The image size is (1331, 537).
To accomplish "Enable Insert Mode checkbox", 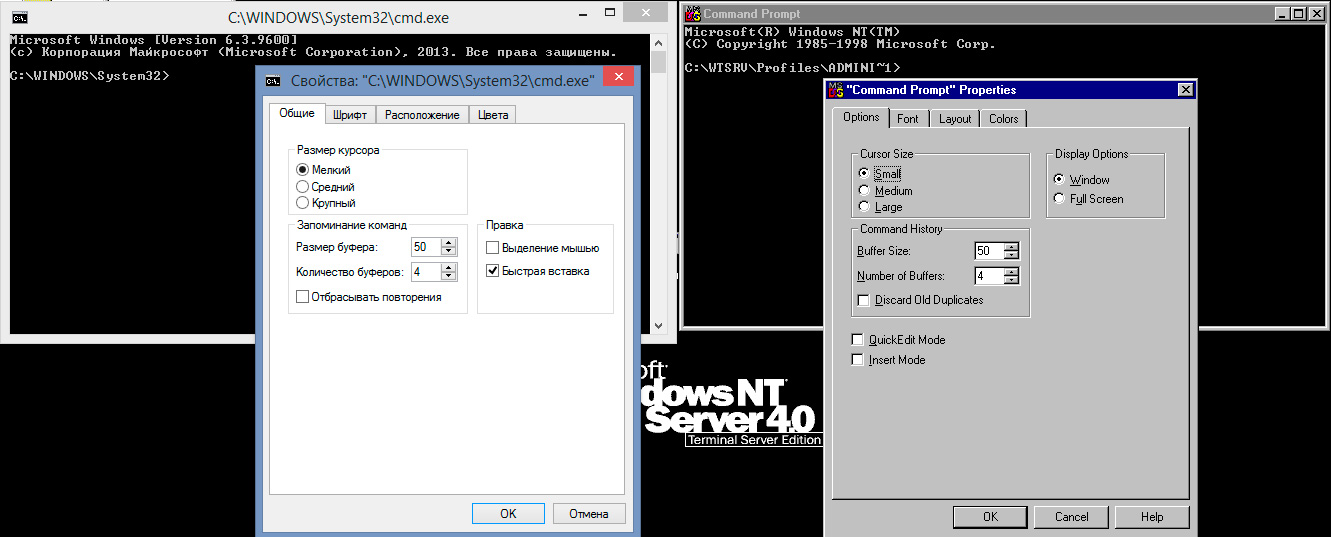I will [x=857, y=360].
